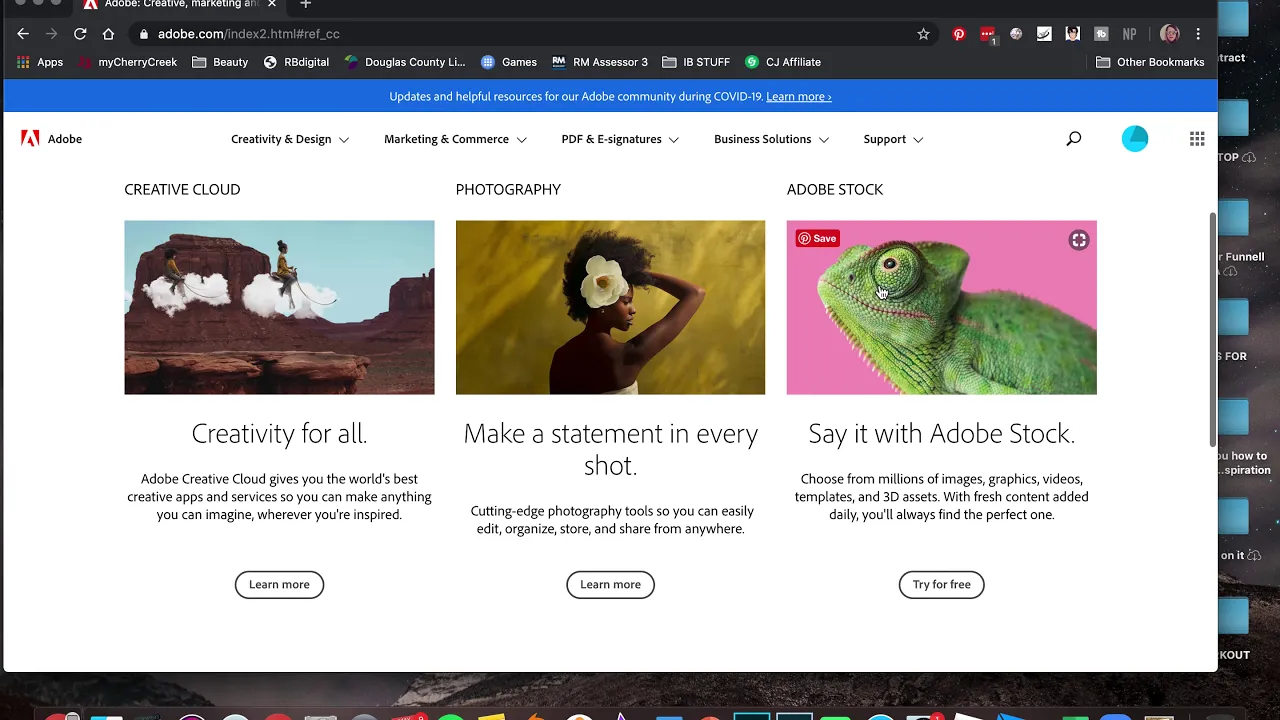Click the 'Creativity for all.' heading
The image size is (1280, 720).
(279, 433)
